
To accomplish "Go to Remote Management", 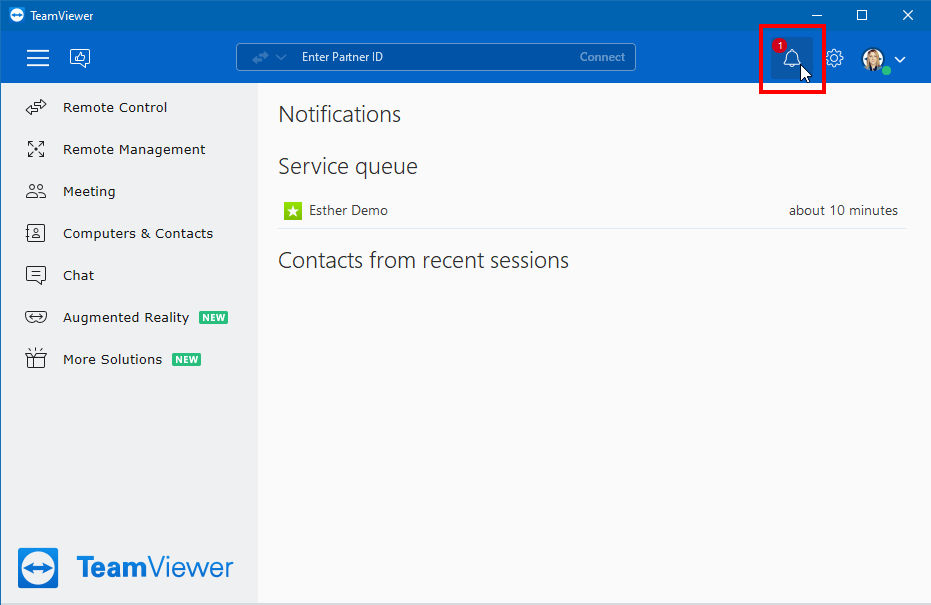I will coord(134,150).
